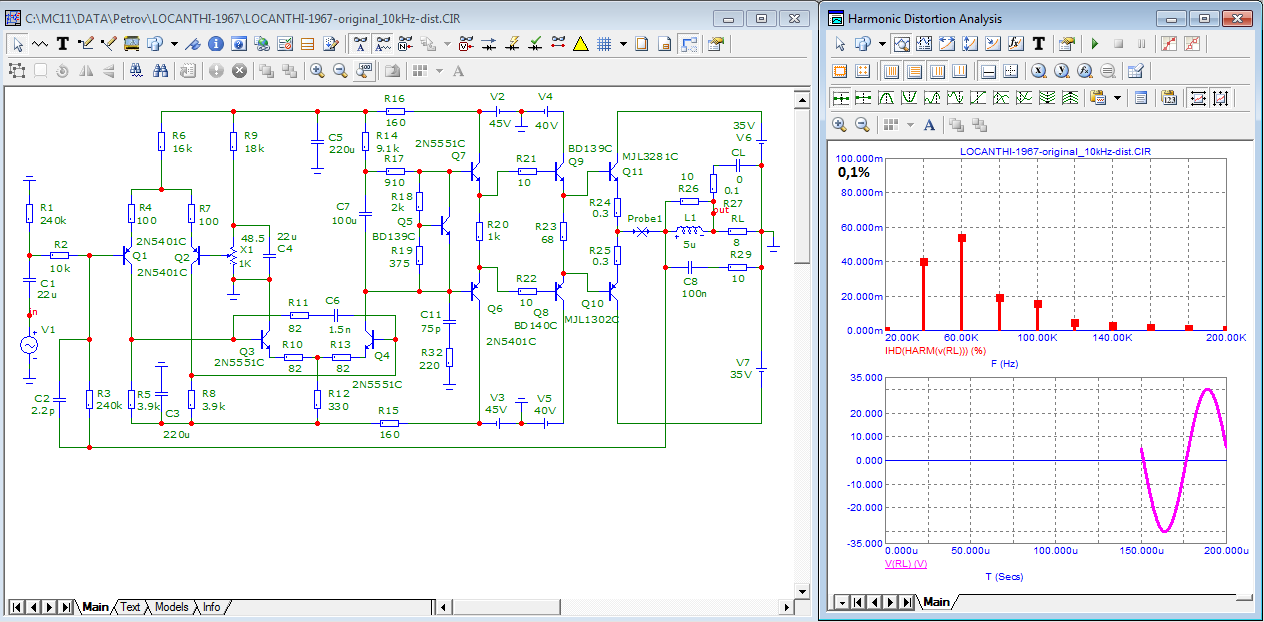
Task: Toggle the grid display button
Action: (x=604, y=44)
